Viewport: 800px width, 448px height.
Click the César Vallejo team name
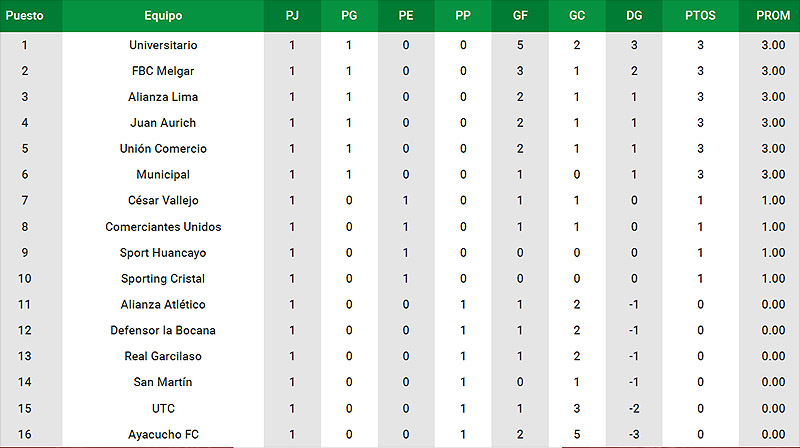click(163, 201)
